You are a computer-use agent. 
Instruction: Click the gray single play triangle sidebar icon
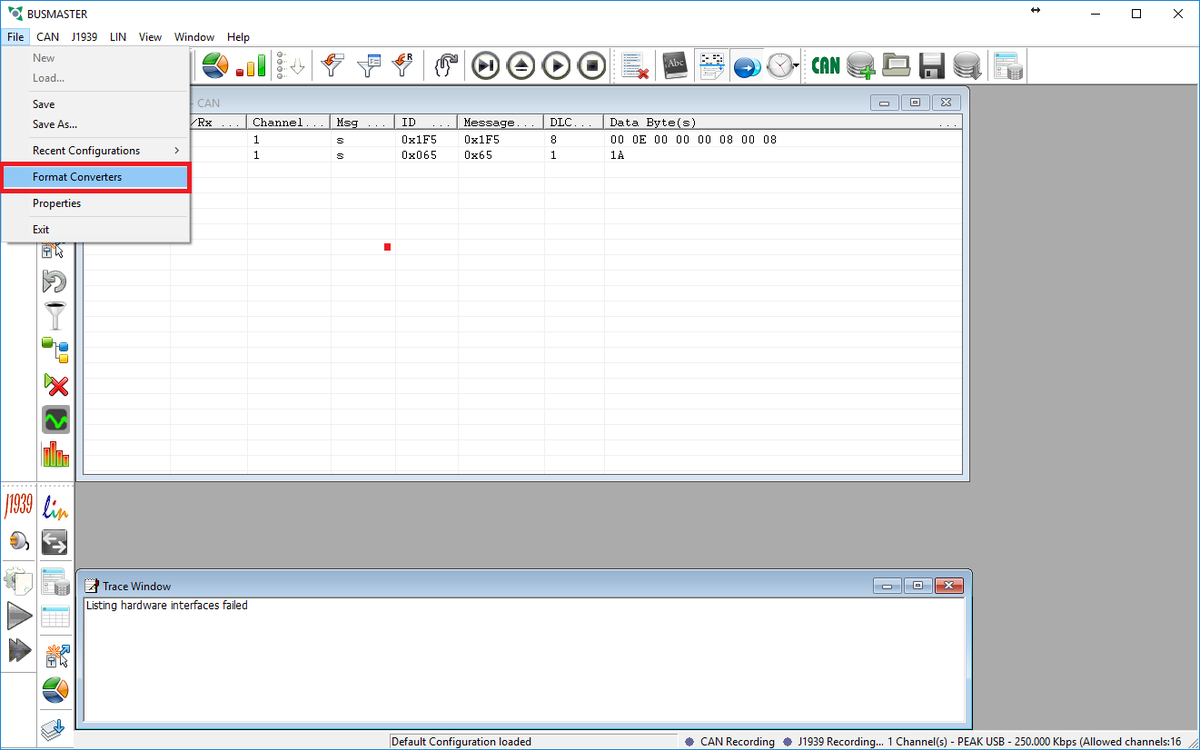tap(19, 616)
